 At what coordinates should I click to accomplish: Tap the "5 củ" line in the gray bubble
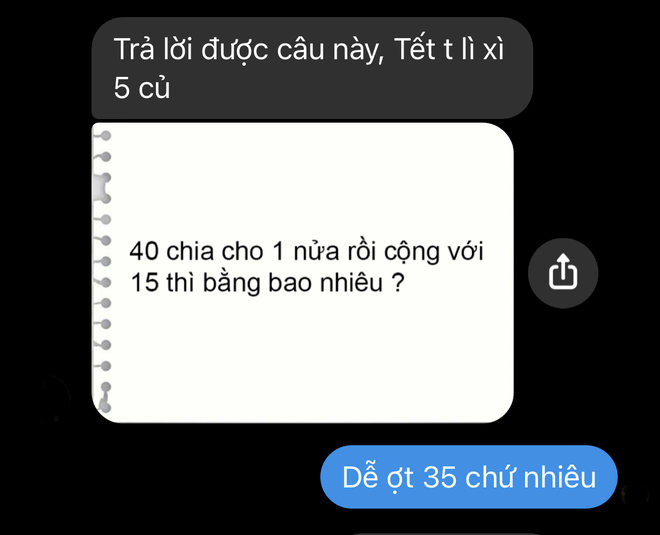(142, 88)
